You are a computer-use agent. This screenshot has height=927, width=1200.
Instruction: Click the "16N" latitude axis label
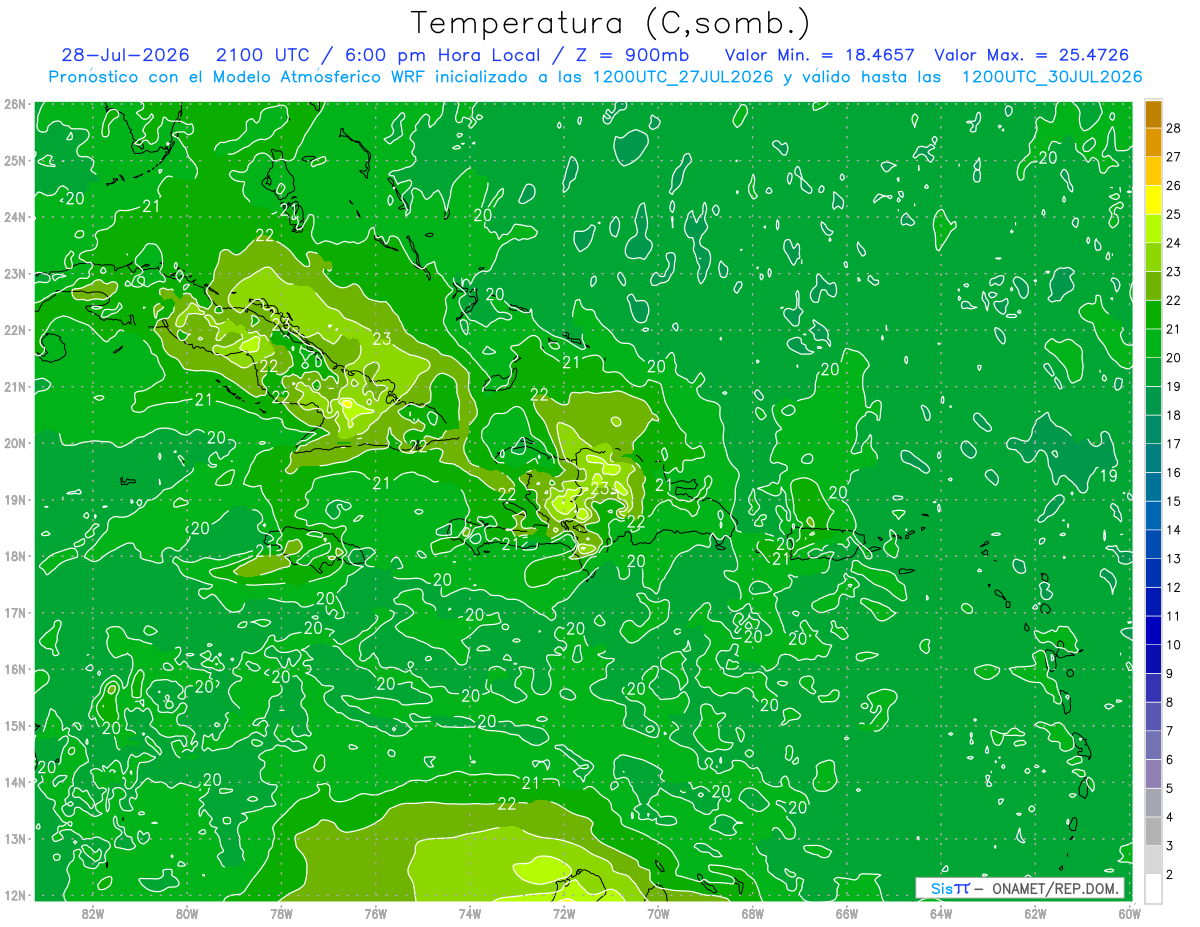(15, 669)
